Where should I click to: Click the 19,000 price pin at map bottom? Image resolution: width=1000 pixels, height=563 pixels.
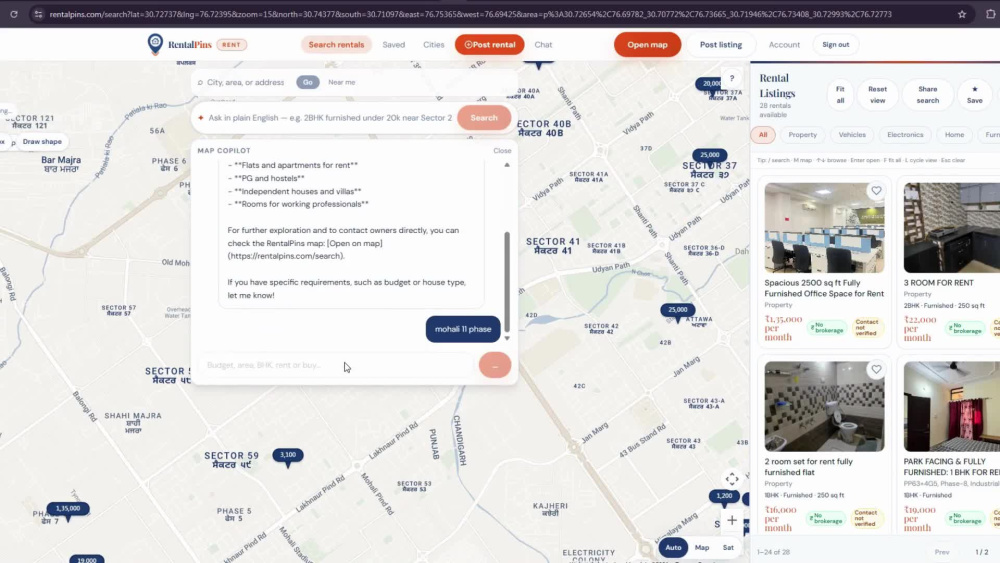[87, 559]
